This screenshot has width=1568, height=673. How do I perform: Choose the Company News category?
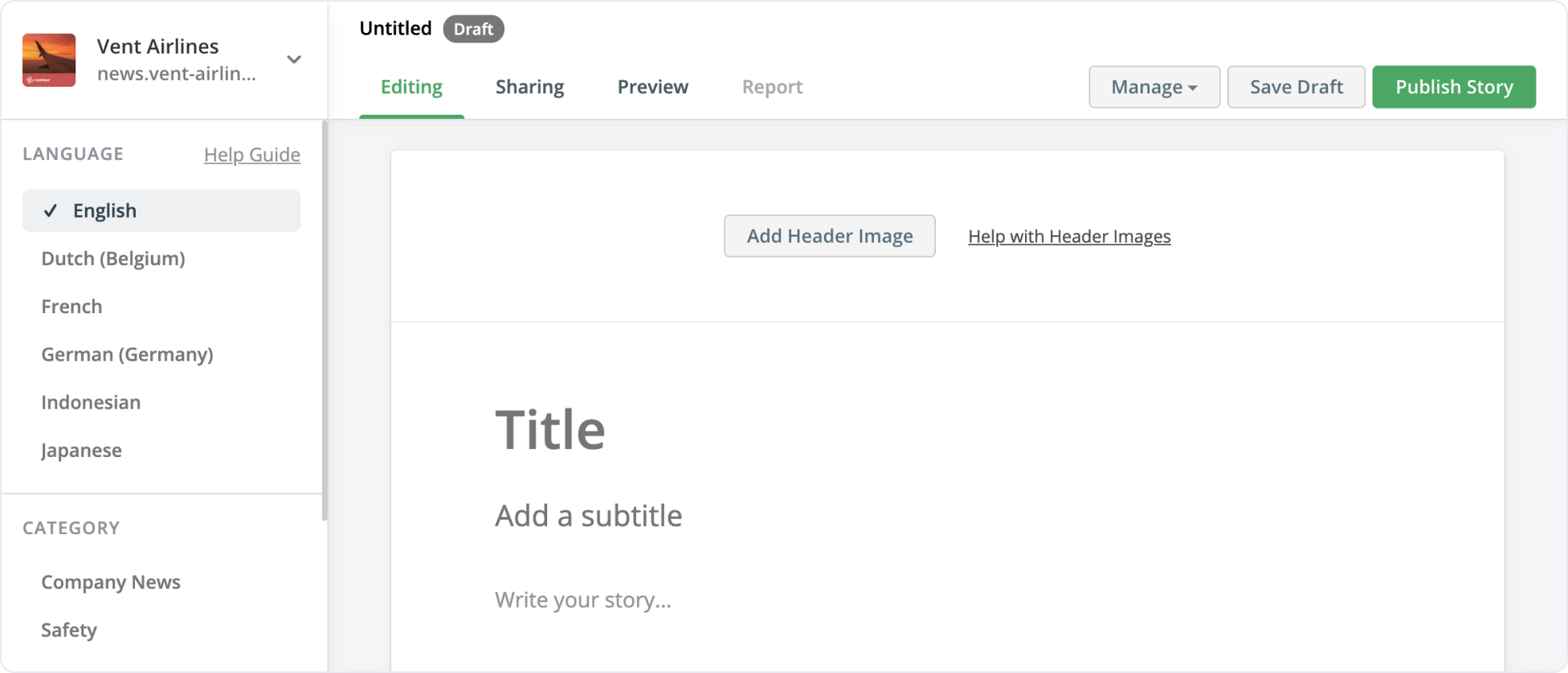point(111,582)
